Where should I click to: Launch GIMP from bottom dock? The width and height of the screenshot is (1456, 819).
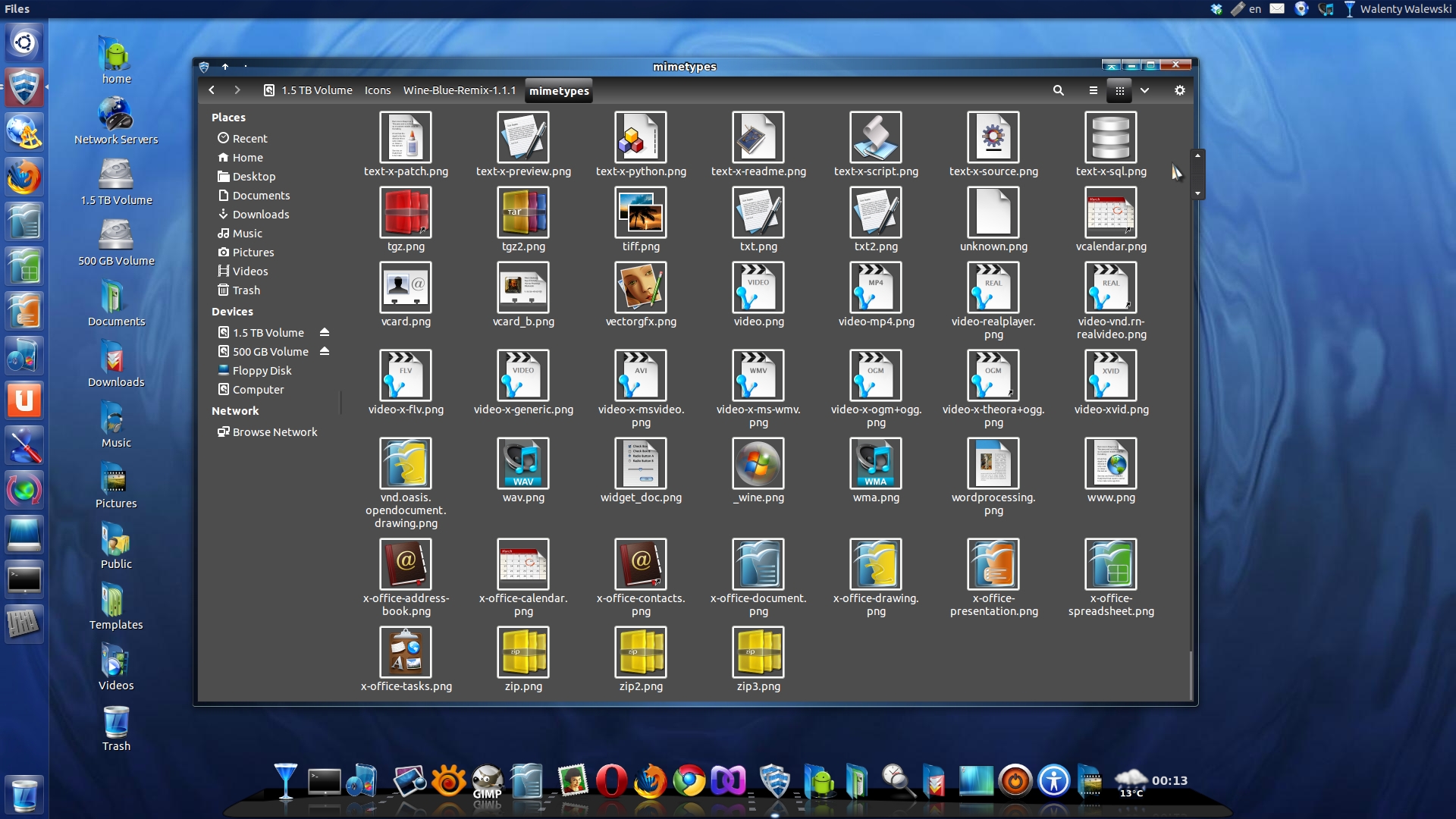pos(487,781)
